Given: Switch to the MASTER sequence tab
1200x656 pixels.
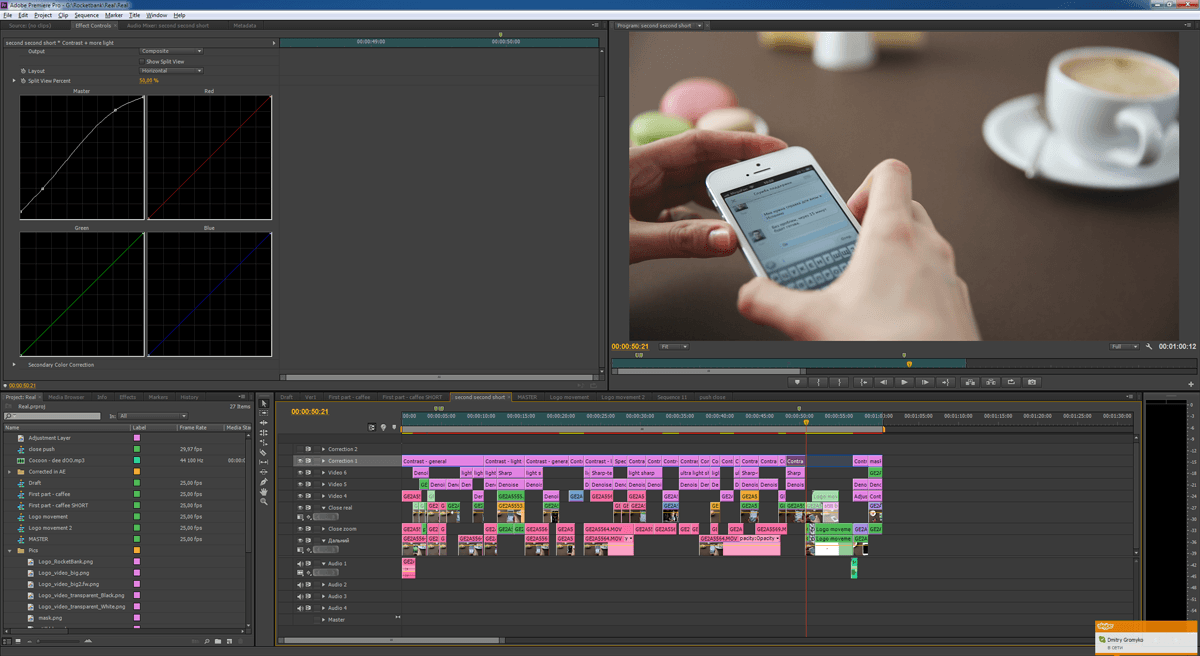Looking at the screenshot, I should [x=527, y=397].
